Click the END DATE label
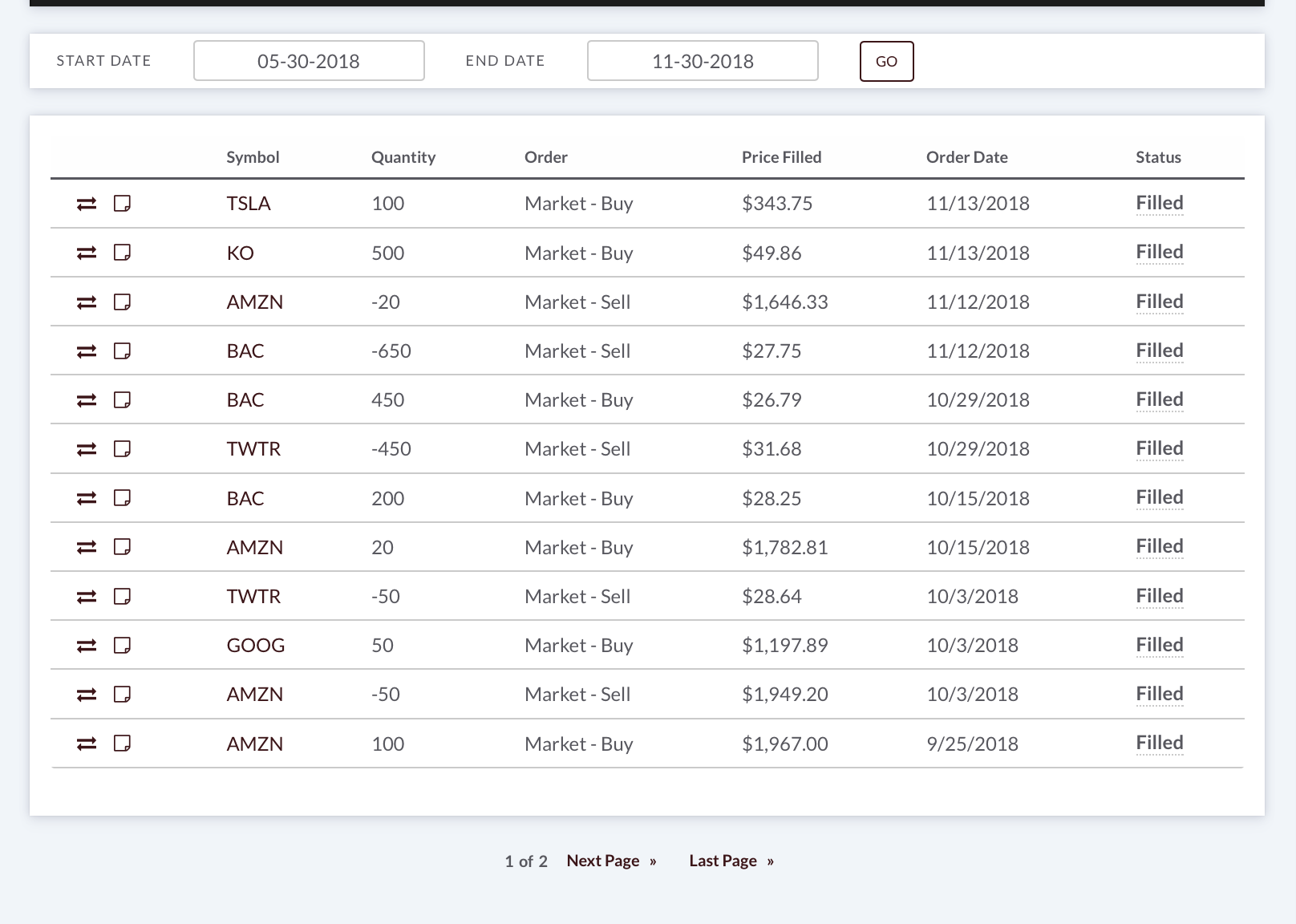The height and width of the screenshot is (924, 1296). pyautogui.click(x=505, y=61)
